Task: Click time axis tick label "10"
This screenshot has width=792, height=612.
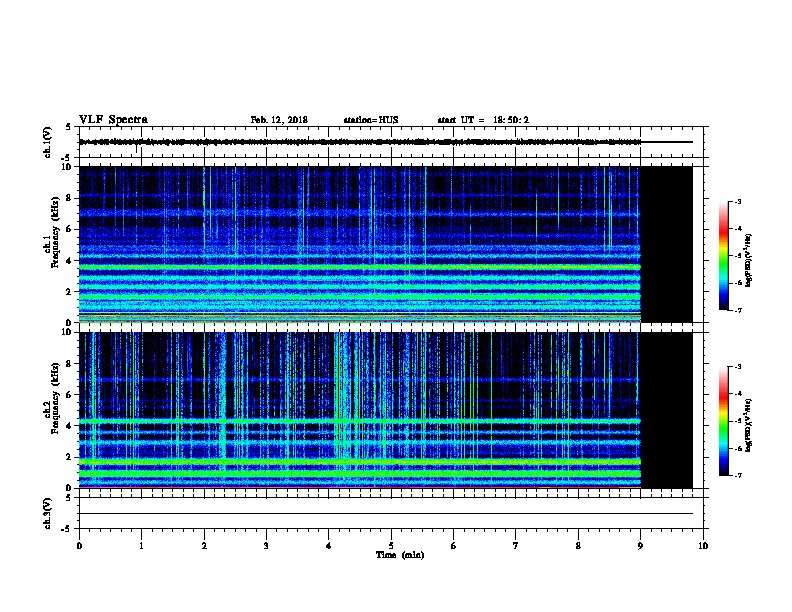Action: coord(703,545)
